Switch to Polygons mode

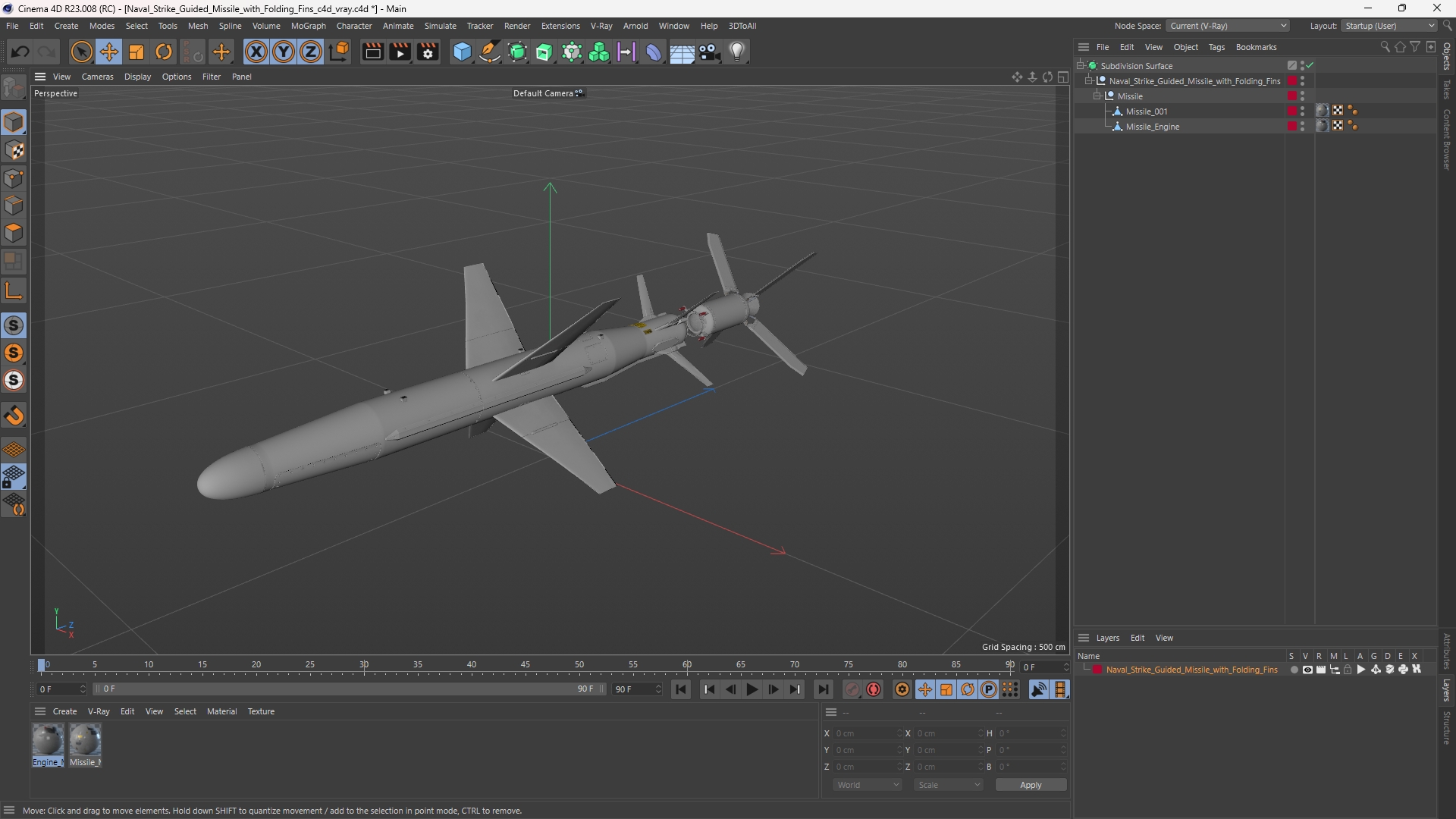(14, 234)
